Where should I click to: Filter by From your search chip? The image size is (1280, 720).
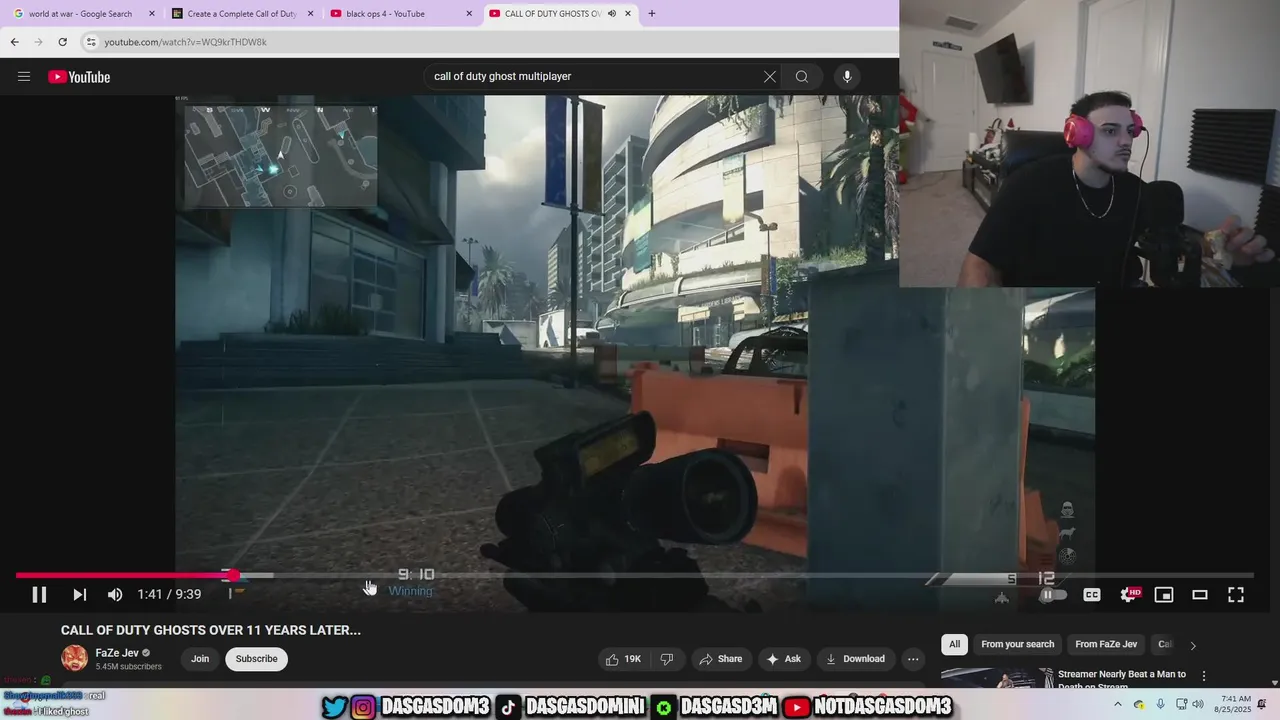pos(1018,644)
